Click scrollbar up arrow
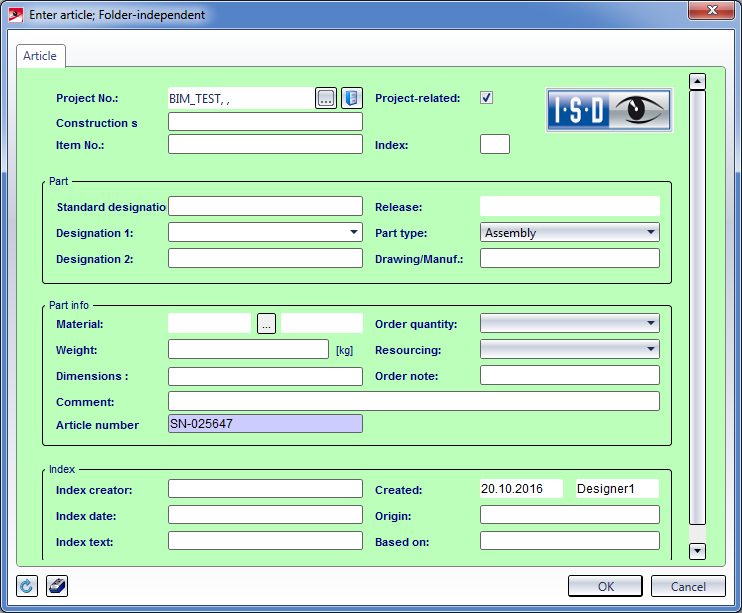 tap(698, 82)
